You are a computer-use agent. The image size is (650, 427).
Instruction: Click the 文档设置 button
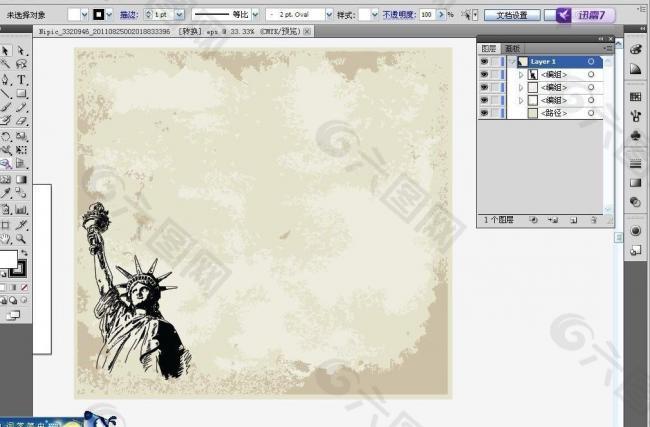click(511, 16)
